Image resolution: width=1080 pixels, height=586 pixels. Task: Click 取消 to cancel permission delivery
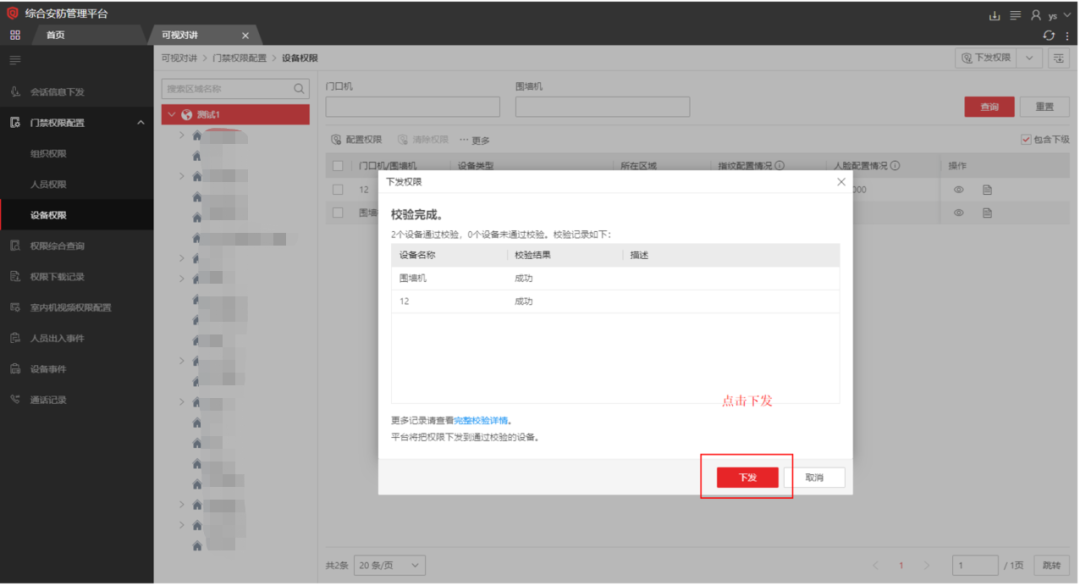tap(814, 478)
